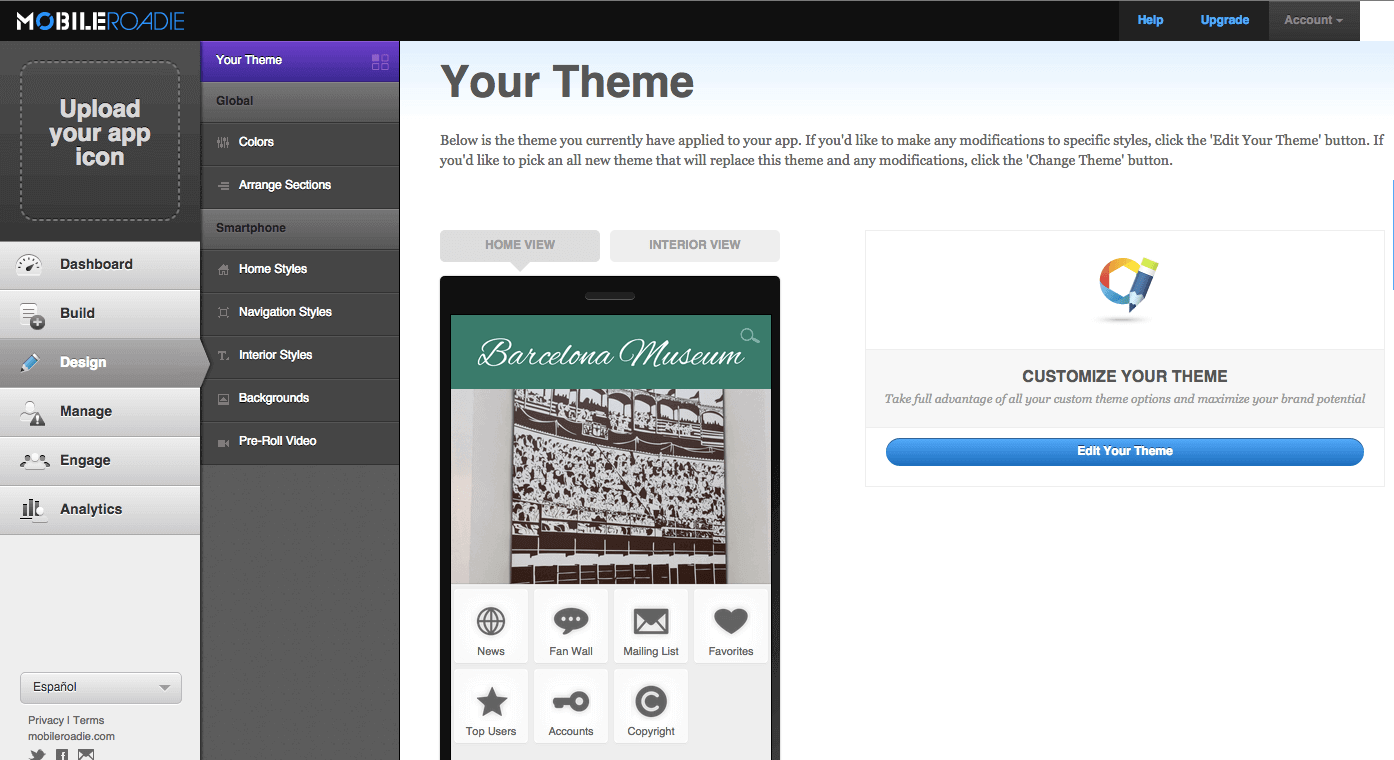
Task: Switch to the Interior View tab
Action: (x=695, y=245)
